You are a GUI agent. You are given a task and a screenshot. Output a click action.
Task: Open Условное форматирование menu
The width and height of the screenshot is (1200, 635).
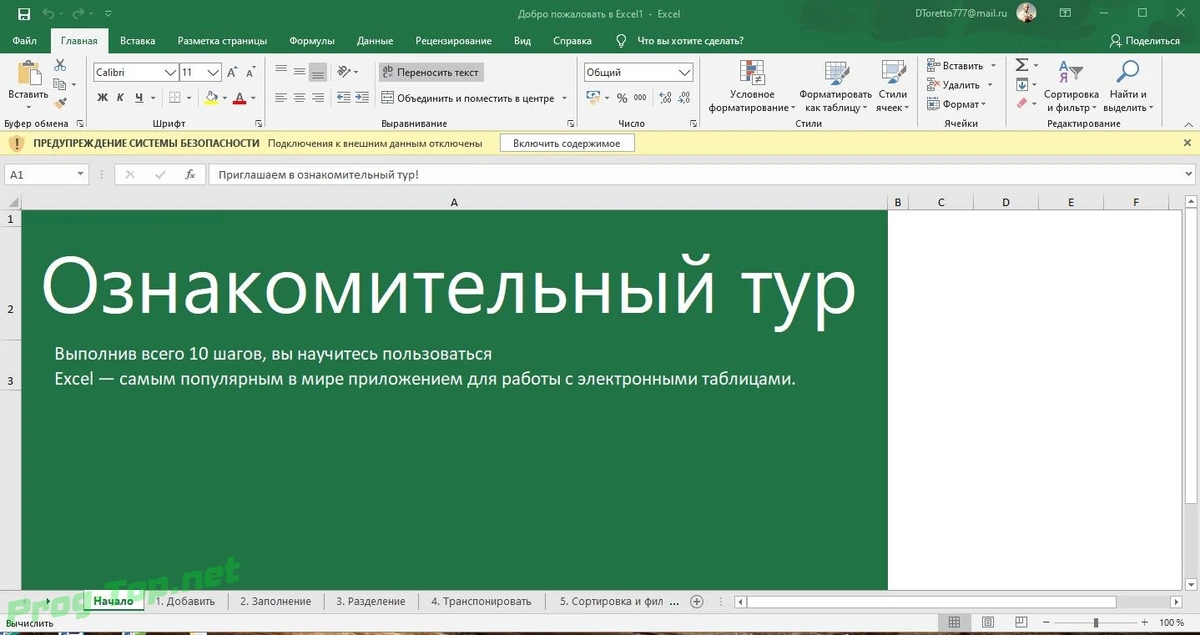[752, 87]
